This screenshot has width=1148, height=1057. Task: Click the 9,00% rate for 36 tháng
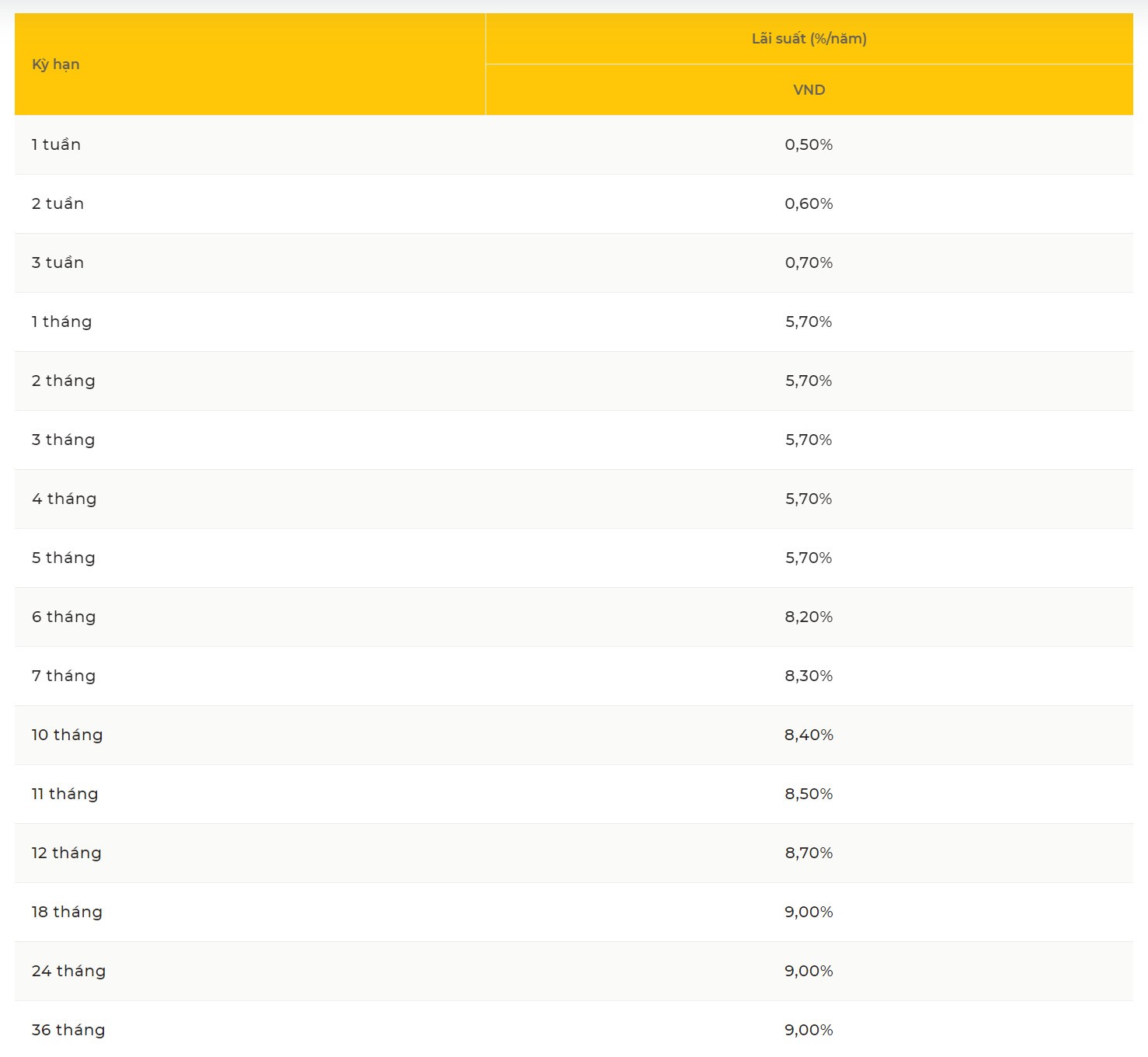(809, 1030)
